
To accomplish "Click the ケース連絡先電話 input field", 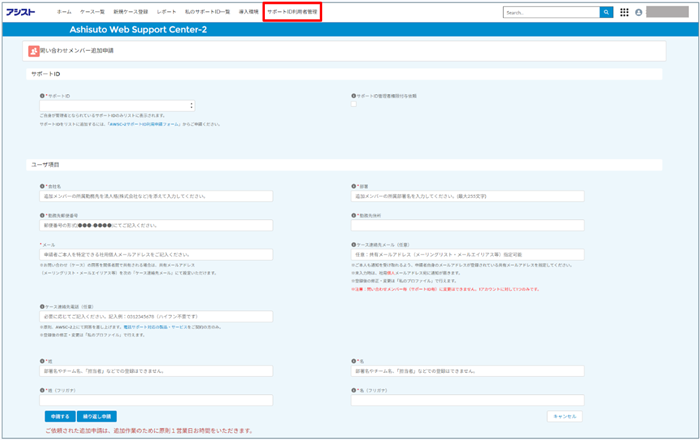I will point(156,316).
